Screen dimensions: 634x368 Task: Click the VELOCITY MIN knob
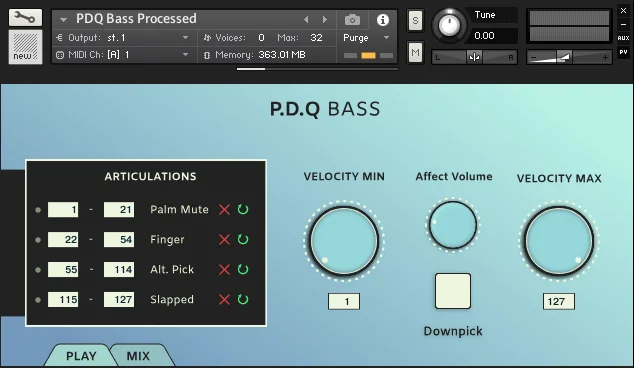pos(344,241)
